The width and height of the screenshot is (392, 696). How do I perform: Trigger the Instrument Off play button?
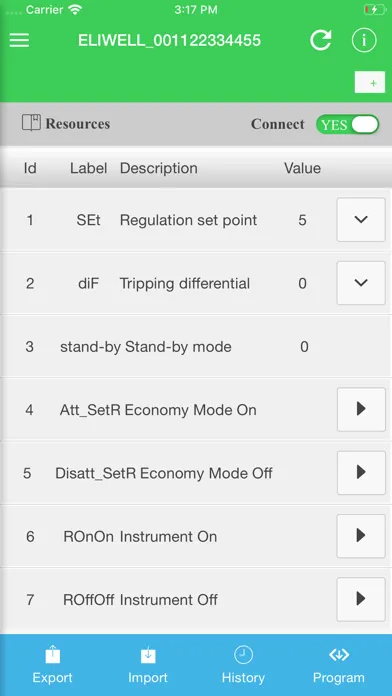click(361, 599)
